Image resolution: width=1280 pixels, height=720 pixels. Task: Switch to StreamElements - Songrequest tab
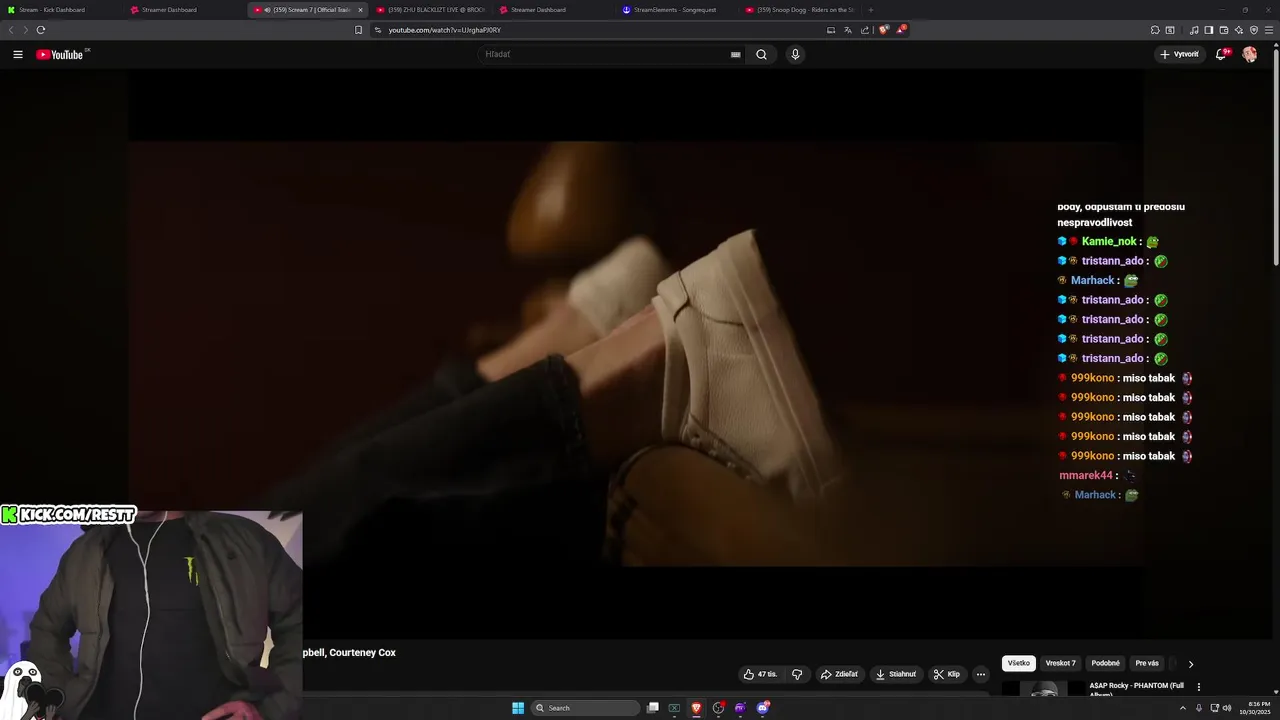click(675, 10)
